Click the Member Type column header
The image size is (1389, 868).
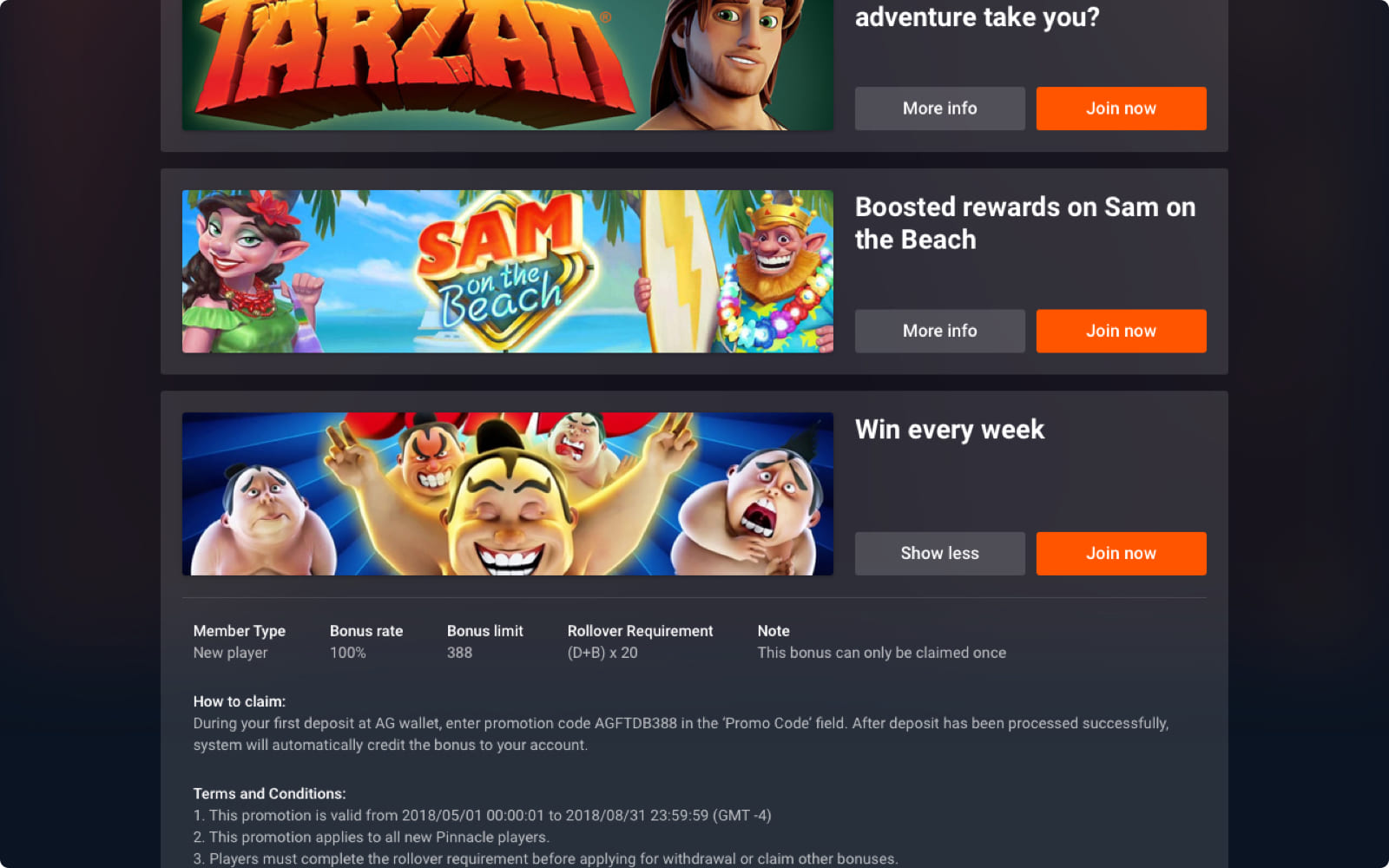click(240, 631)
